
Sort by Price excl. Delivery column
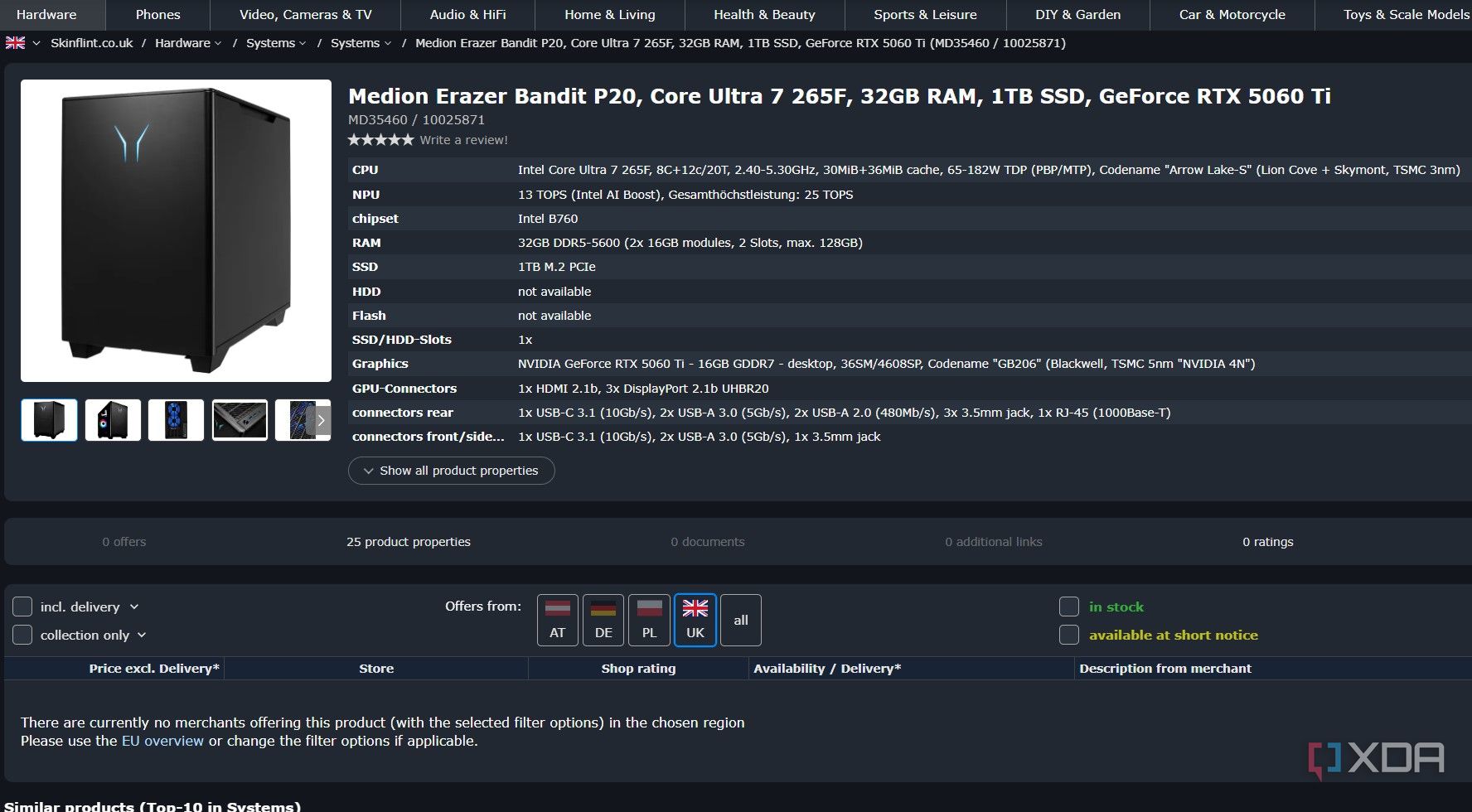click(154, 669)
